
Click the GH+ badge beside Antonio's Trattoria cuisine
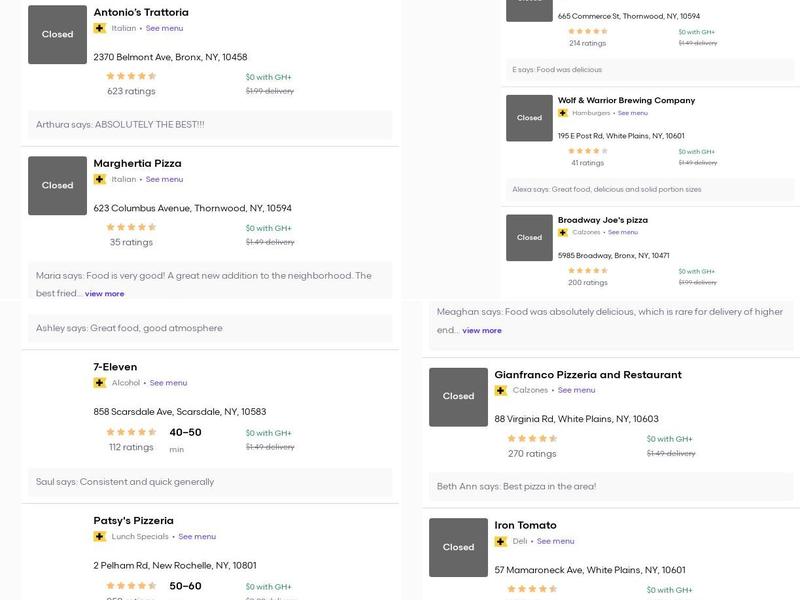[100, 29]
